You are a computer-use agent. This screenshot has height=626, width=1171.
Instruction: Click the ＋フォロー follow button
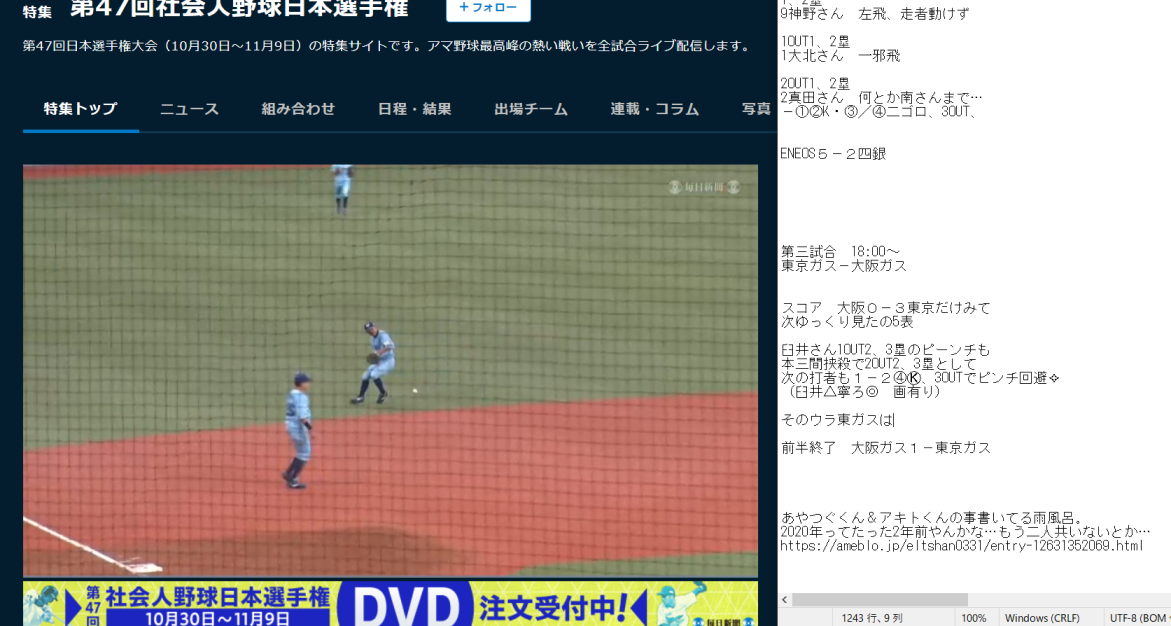pos(488,8)
